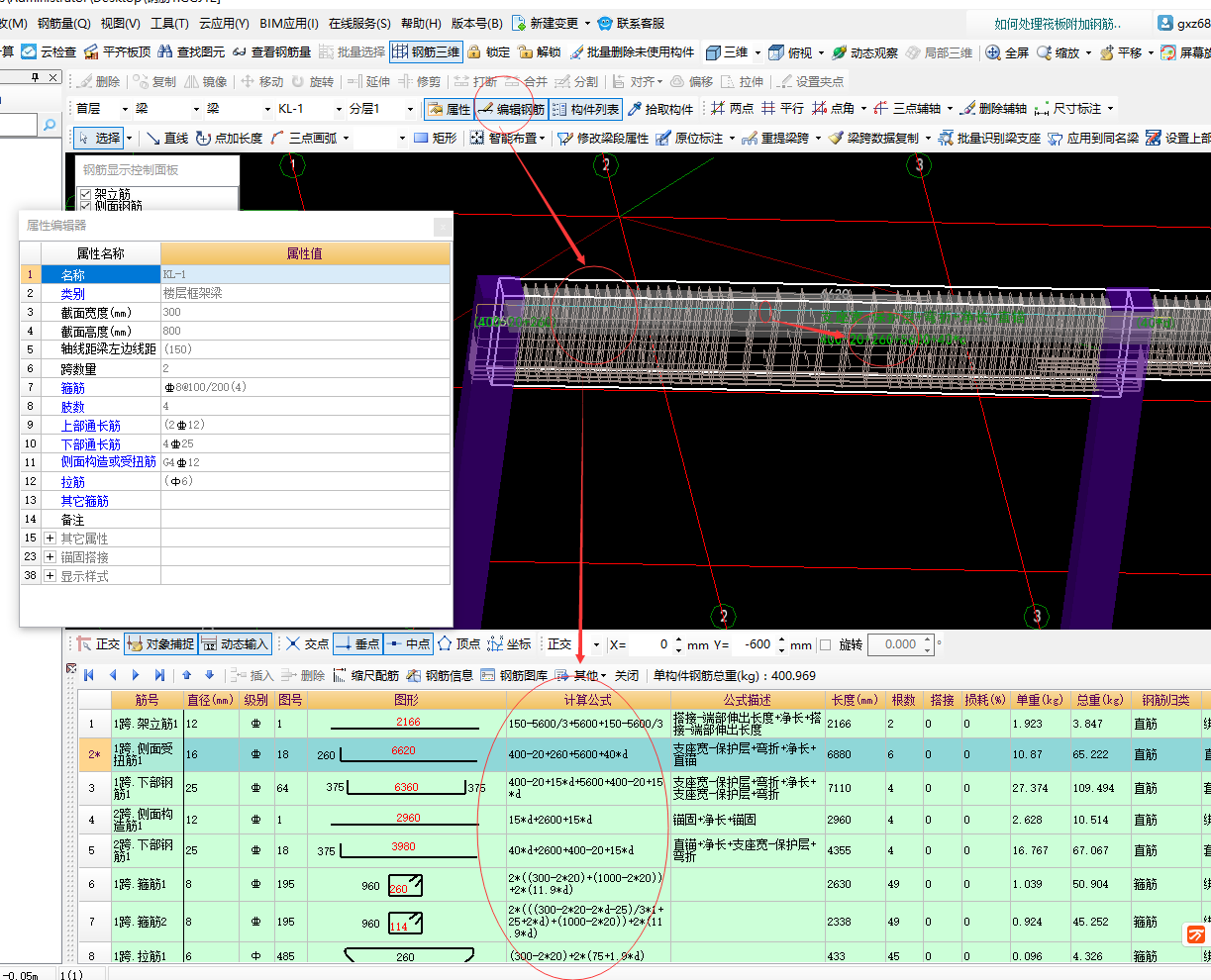Click 平齐板顶 toolbar icon
The image size is (1211, 980).
pyautogui.click(x=117, y=52)
